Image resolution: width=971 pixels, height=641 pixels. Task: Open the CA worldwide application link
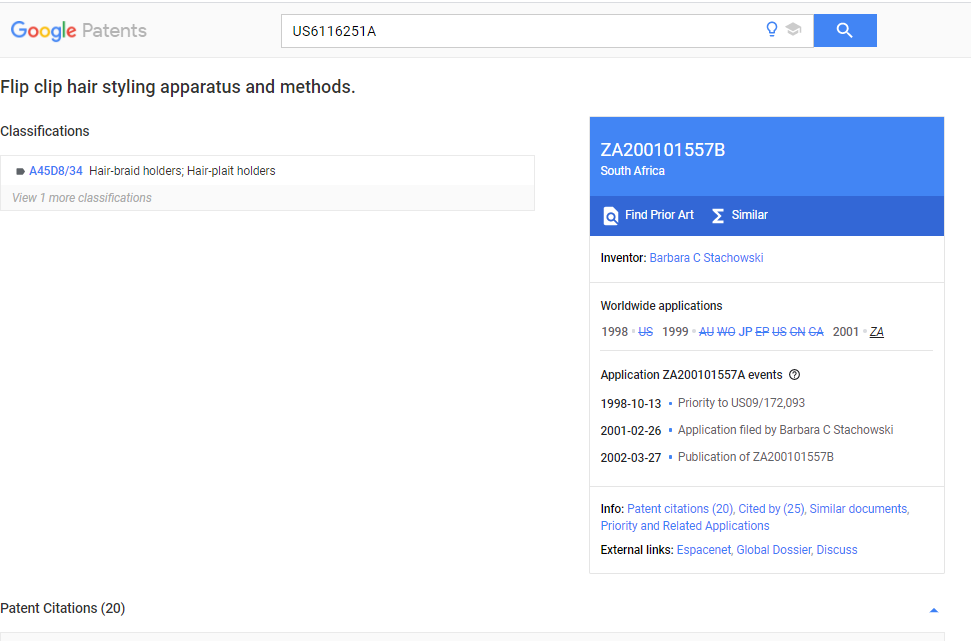(x=816, y=332)
